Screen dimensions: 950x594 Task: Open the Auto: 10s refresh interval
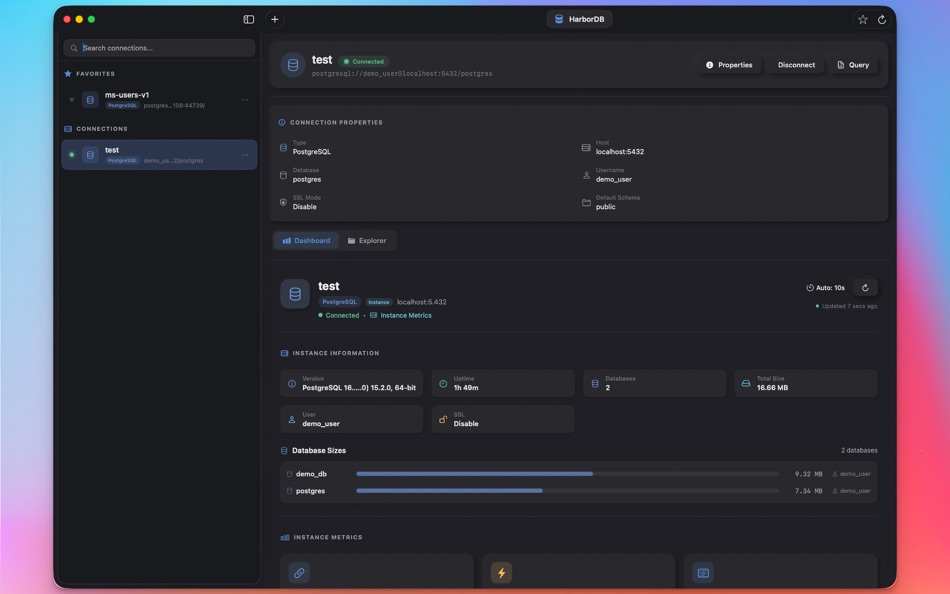click(x=825, y=288)
